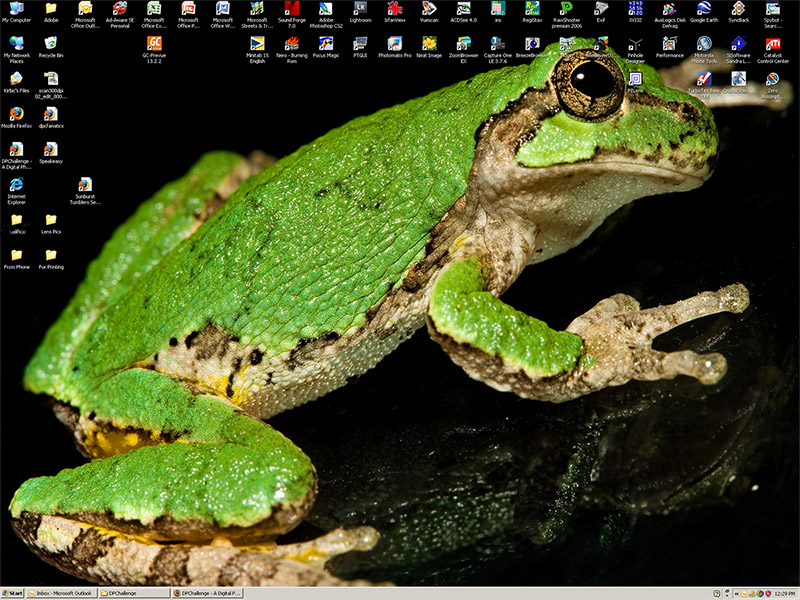Viewport: 800px width, 600px height.
Task: Launch the Google Earth shortcut
Action: point(704,12)
